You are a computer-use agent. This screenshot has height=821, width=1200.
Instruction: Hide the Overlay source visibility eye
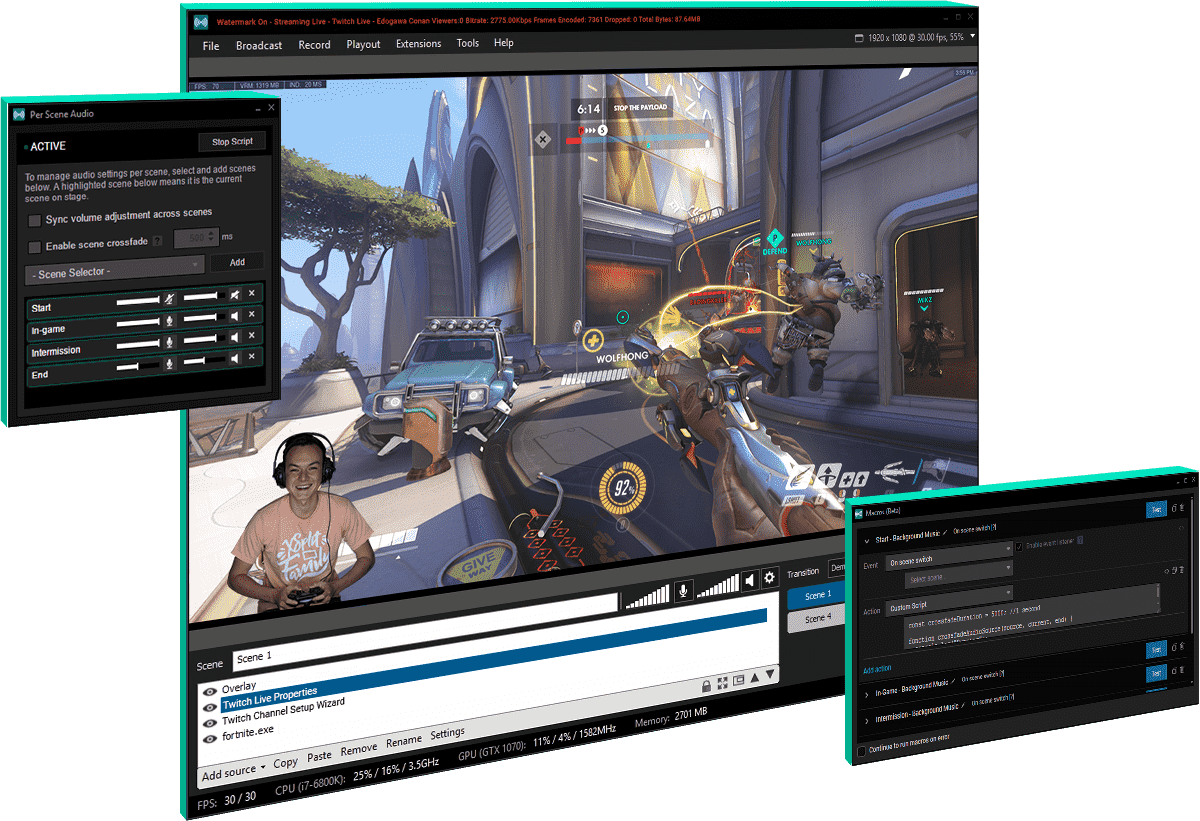tap(208, 691)
